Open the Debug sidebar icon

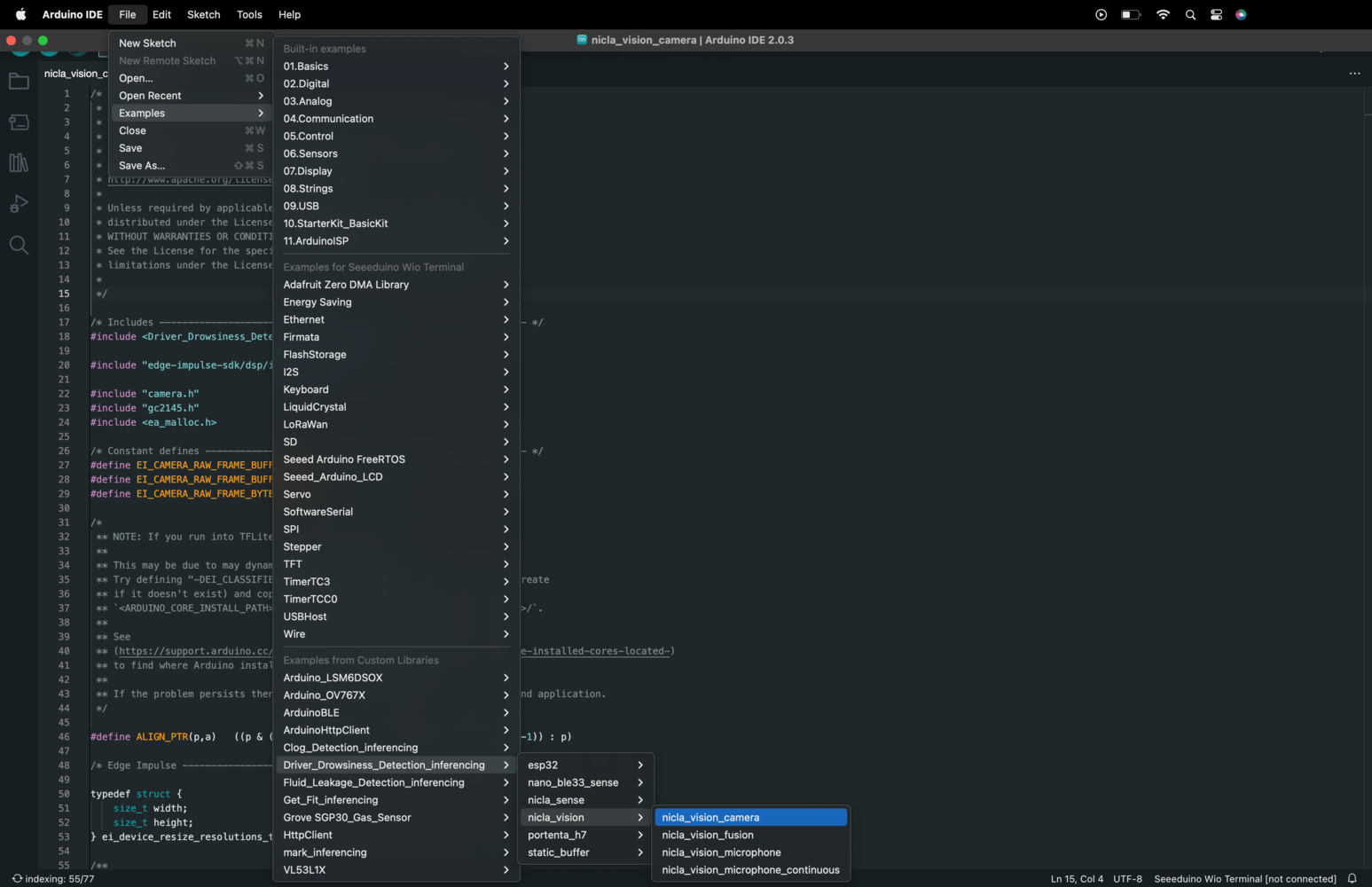[19, 204]
